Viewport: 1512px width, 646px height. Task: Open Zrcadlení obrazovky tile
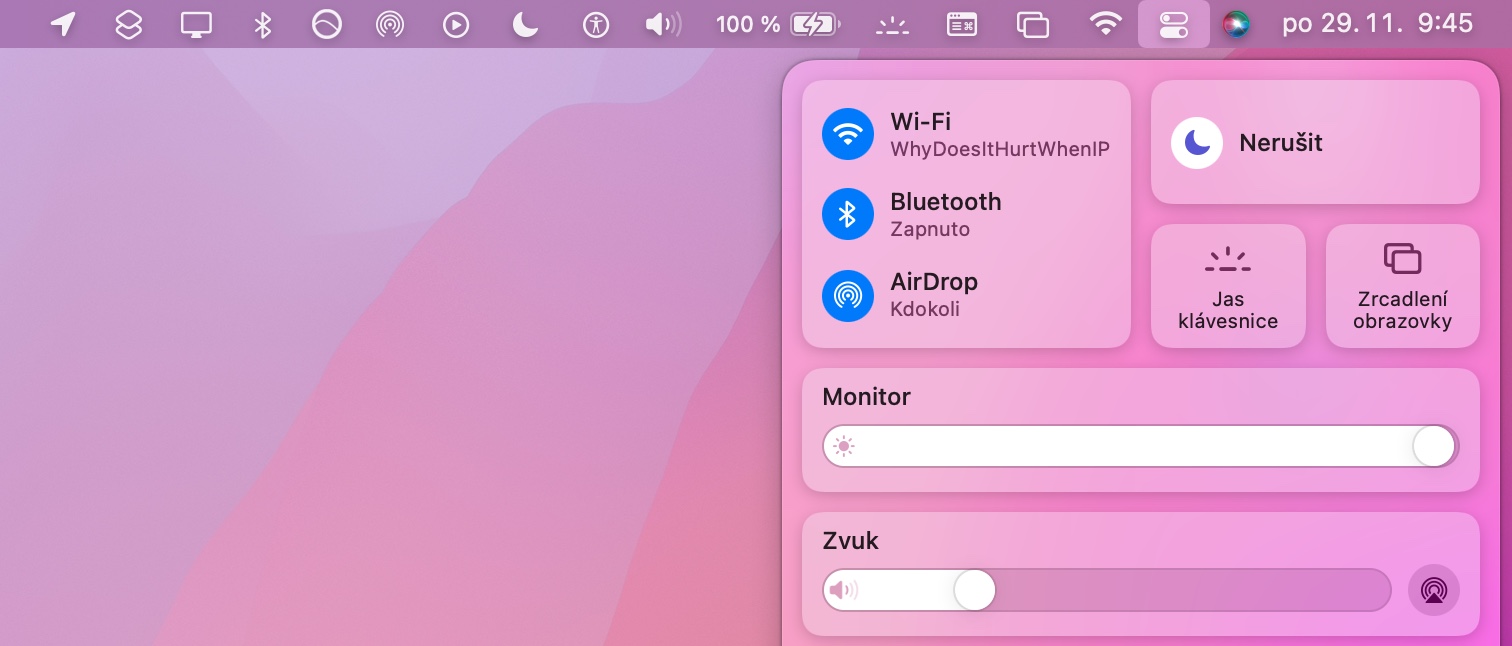pos(1402,286)
